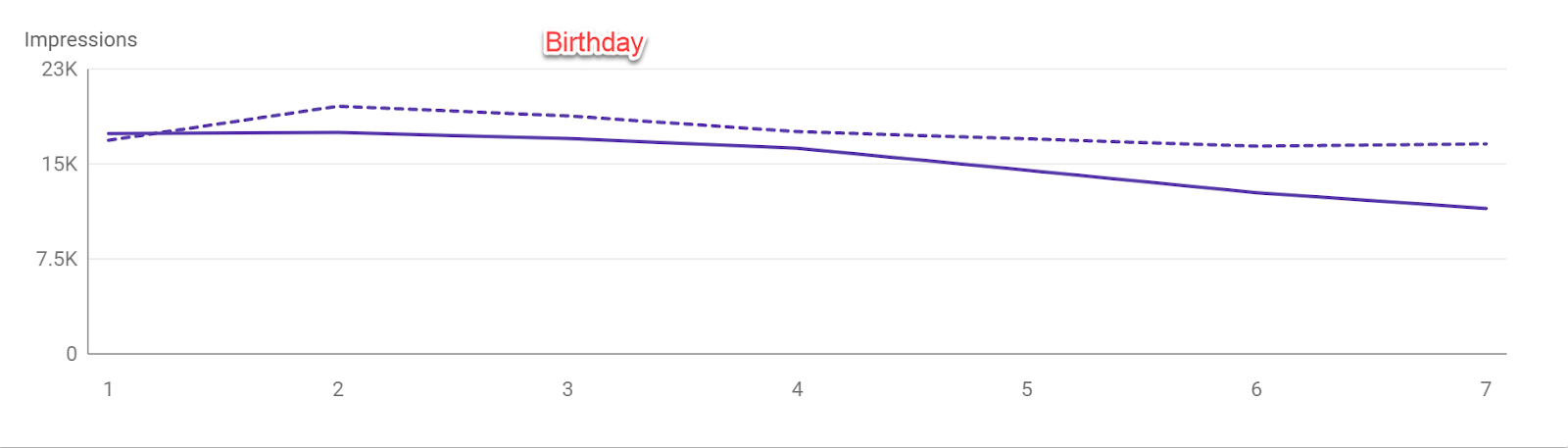Click x-axis tick label 2

(x=338, y=389)
